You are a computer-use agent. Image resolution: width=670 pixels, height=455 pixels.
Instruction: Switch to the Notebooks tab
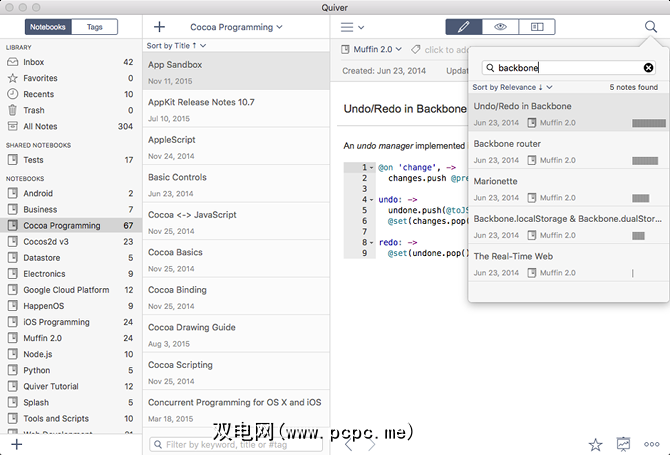pyautogui.click(x=48, y=27)
